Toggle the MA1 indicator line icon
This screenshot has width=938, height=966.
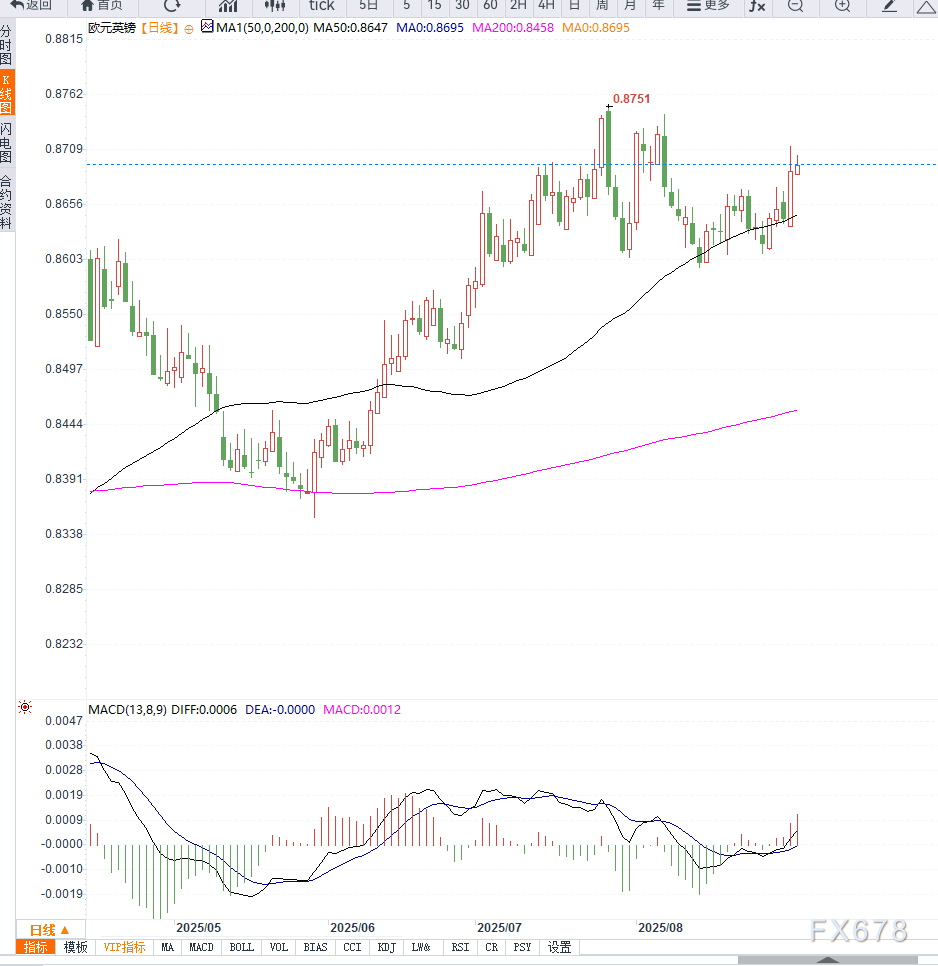click(207, 28)
